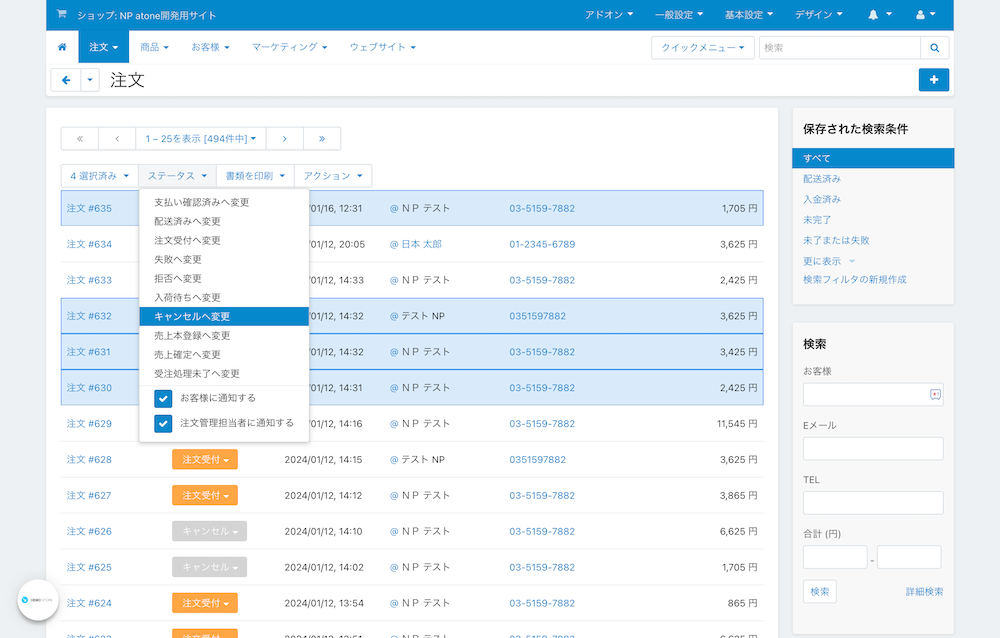The width and height of the screenshot is (1000, 638).
Task: Toggle notify order manager checkbox
Action: [x=163, y=424]
